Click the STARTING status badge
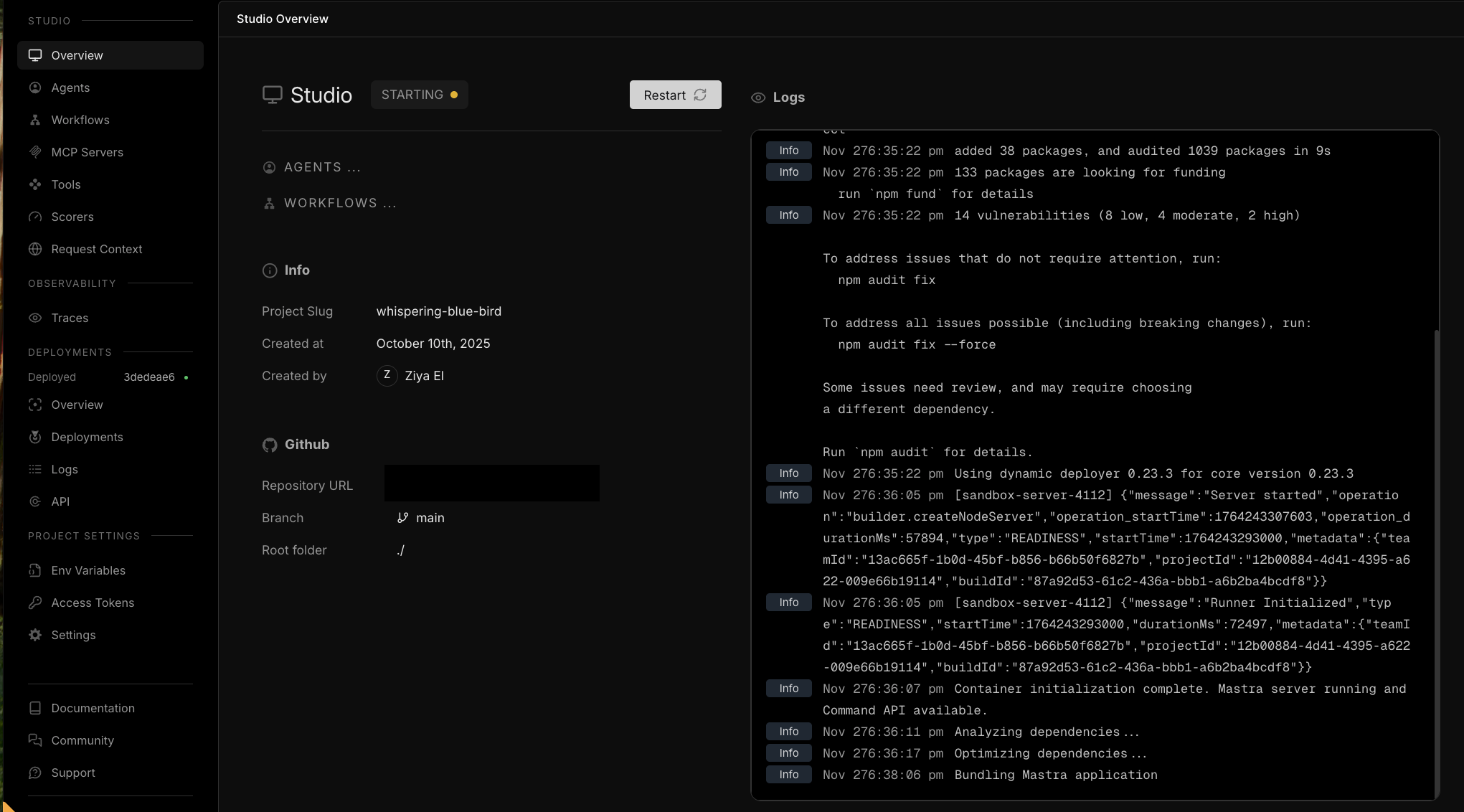This screenshot has height=812, width=1464. pos(419,95)
